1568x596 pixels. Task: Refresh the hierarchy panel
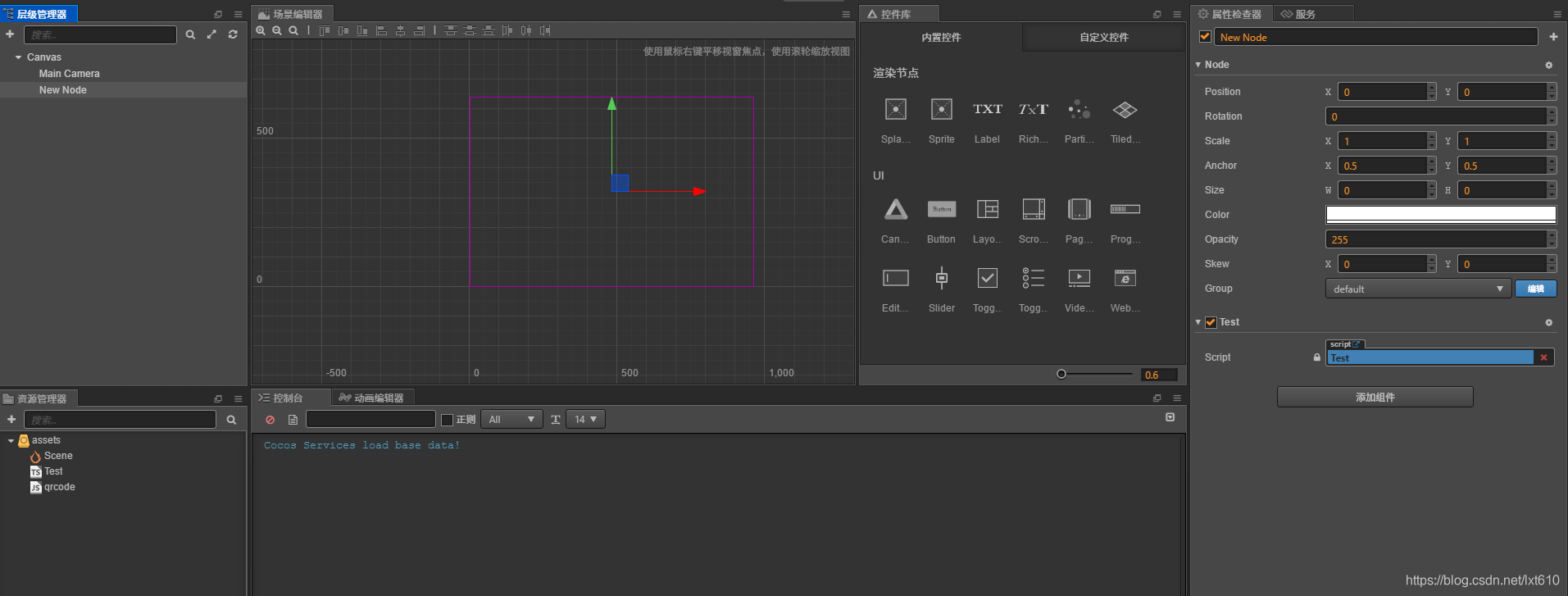coord(233,34)
